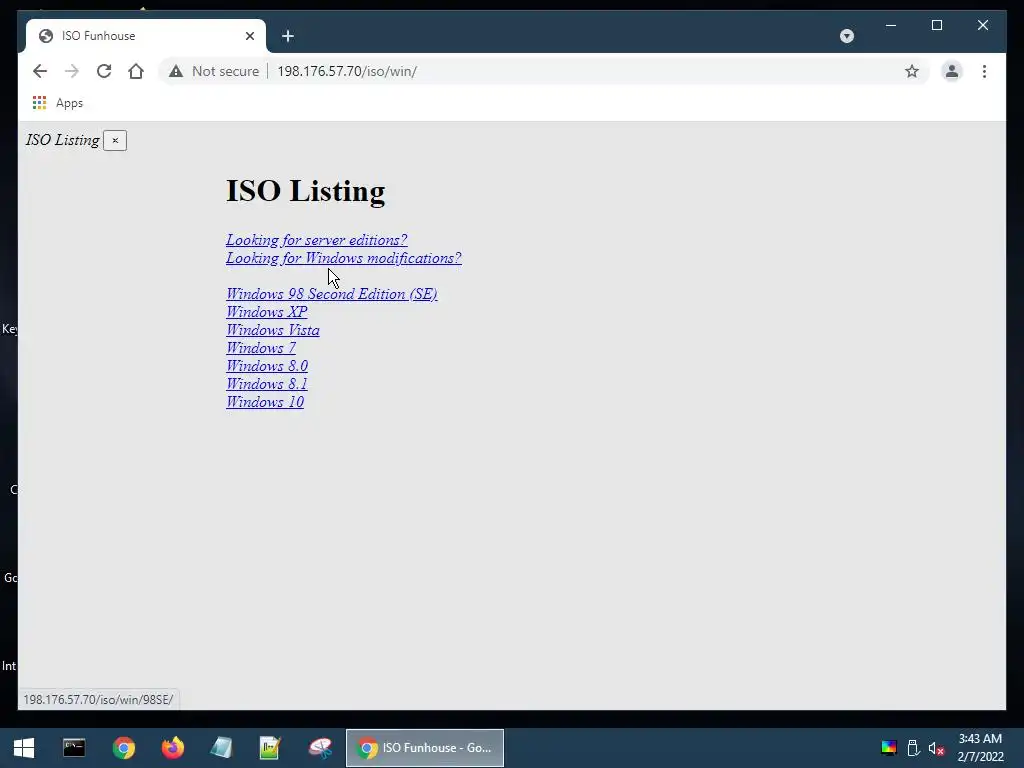Open the Apps shortcut in bookmarks bar
Screen dimensions: 1024x768
tap(58, 103)
